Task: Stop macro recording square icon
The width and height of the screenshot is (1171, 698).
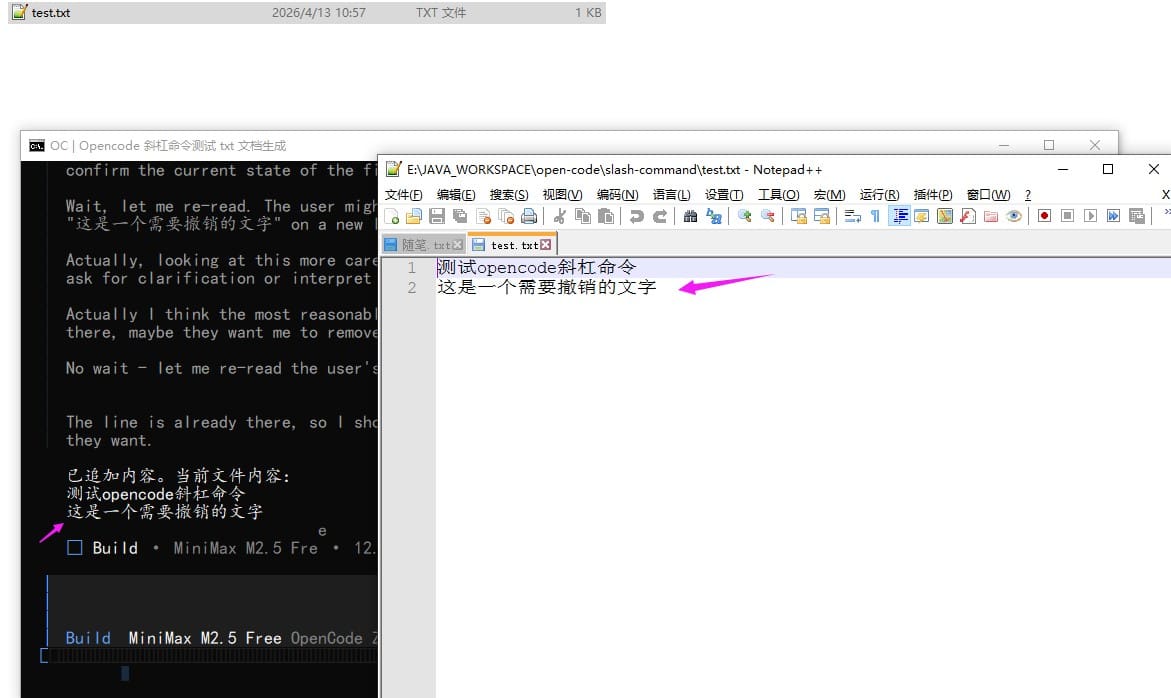Action: pos(1067,216)
